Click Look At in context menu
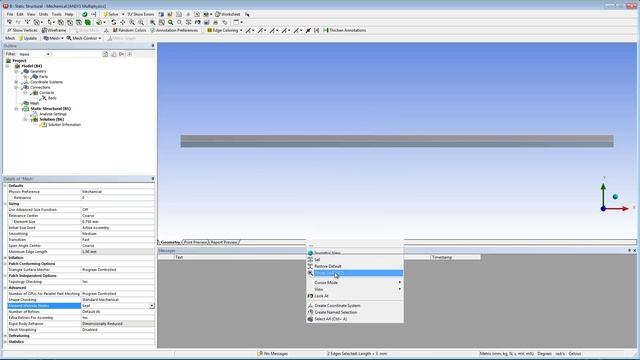640x360 pixels. pyautogui.click(x=355, y=296)
